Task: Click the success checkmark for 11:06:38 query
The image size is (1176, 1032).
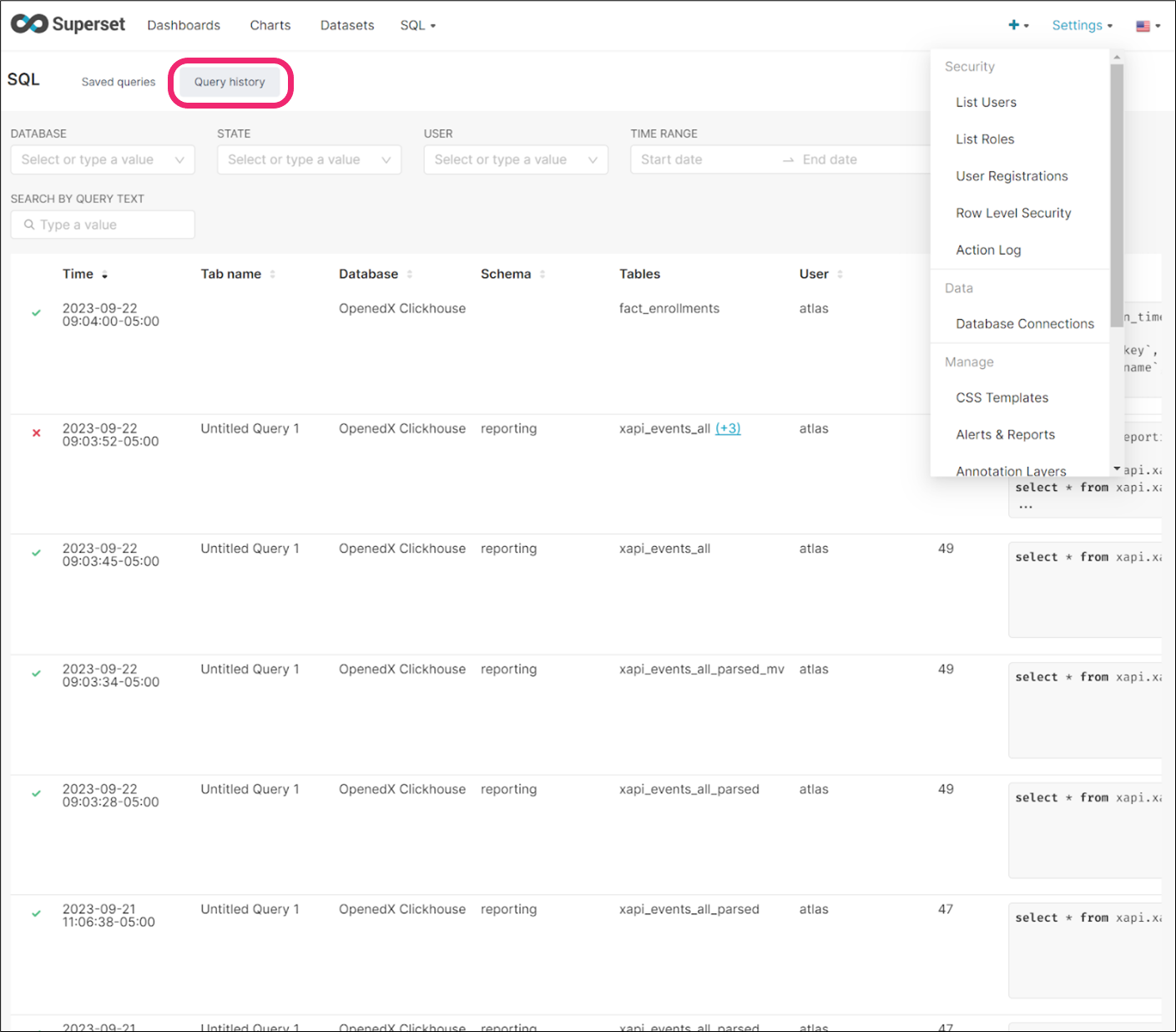Action: (x=36, y=914)
